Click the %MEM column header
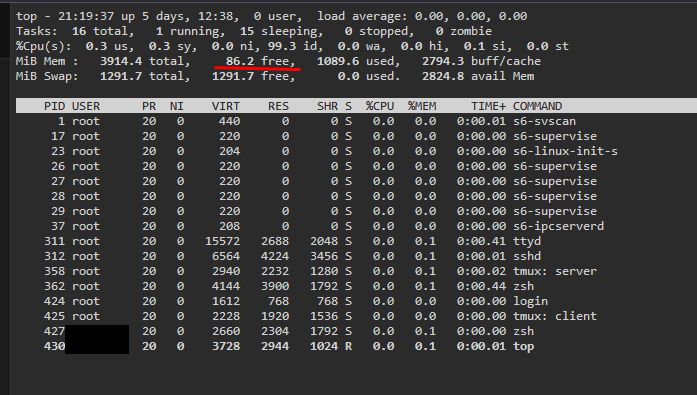The height and width of the screenshot is (395, 697). [x=422, y=106]
